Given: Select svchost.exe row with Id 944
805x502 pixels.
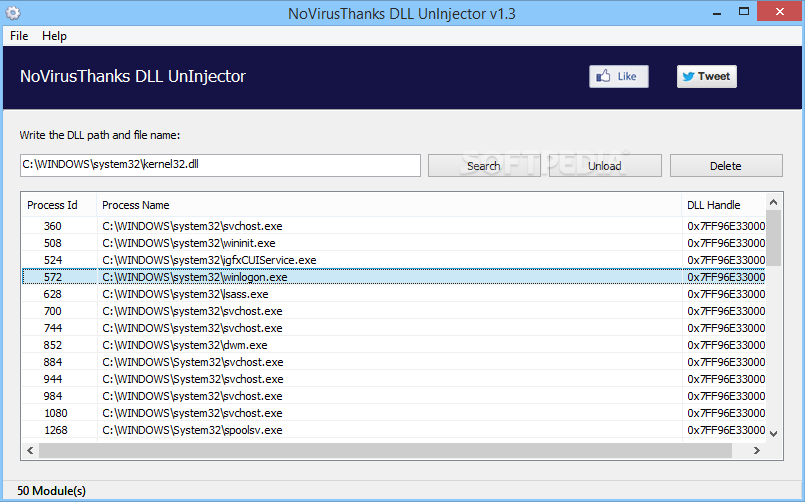Looking at the screenshot, I should point(393,379).
